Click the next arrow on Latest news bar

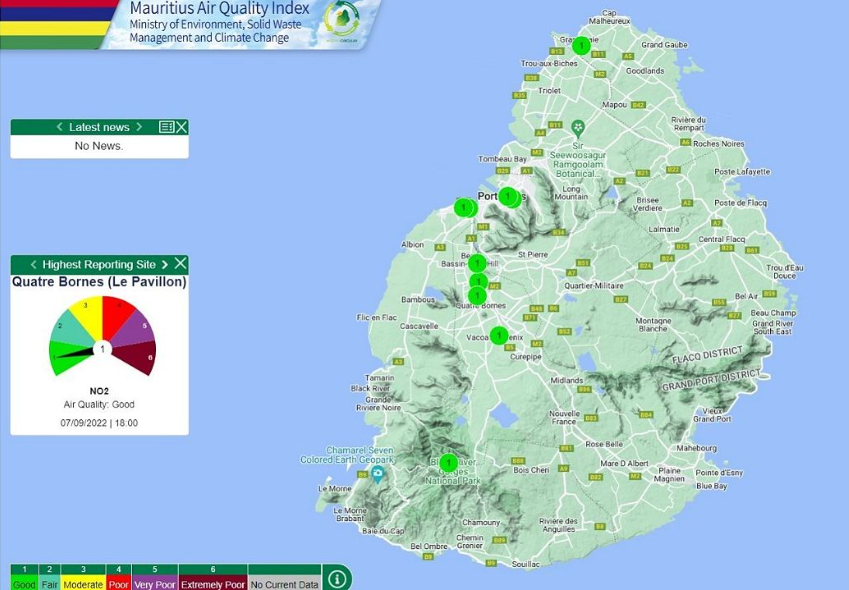point(141,127)
